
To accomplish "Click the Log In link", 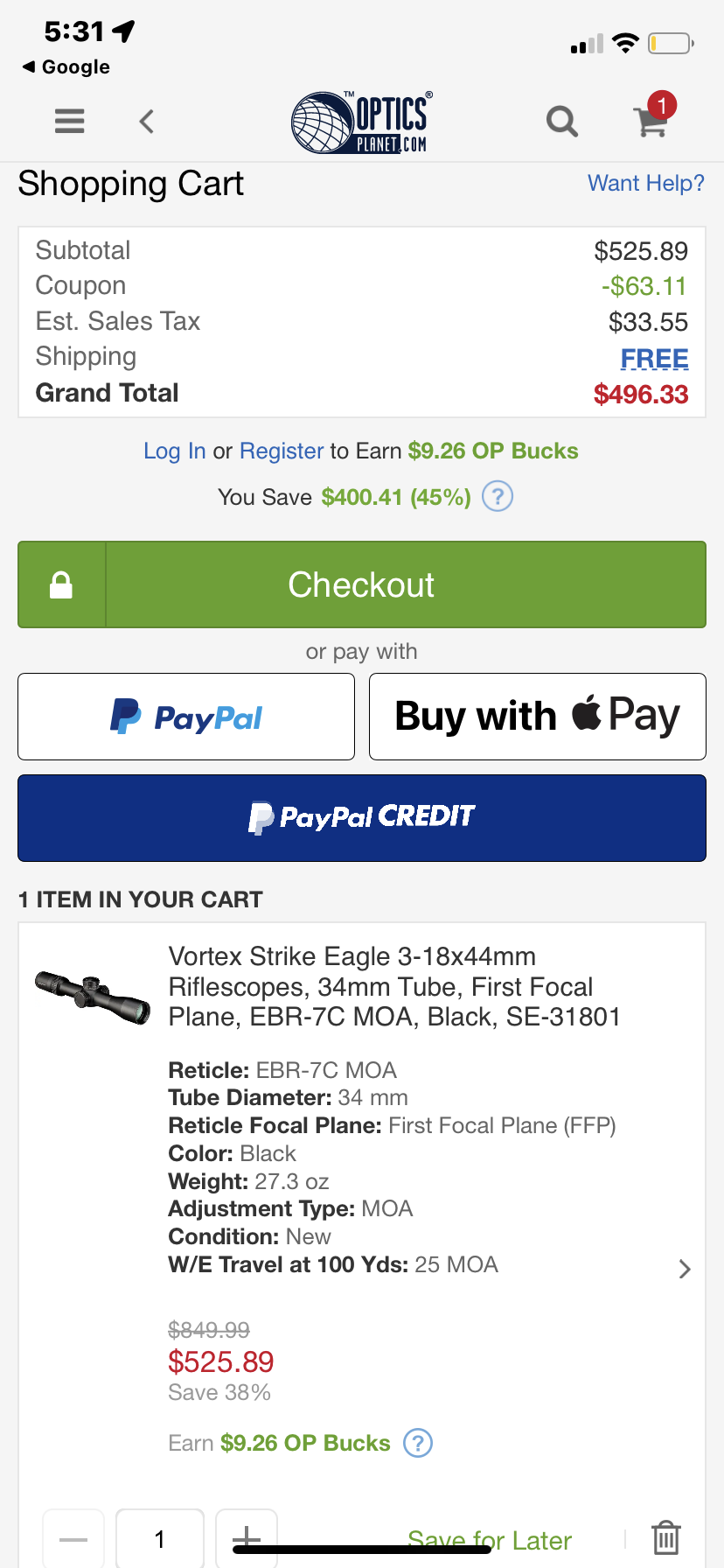I will click(x=175, y=451).
